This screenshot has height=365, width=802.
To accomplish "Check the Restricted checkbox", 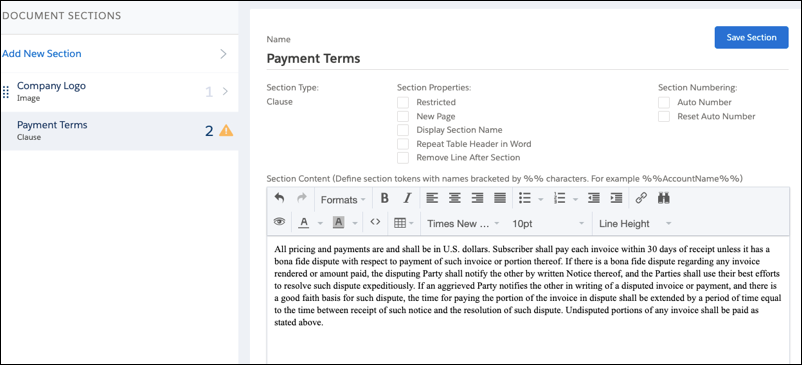I will pos(403,102).
